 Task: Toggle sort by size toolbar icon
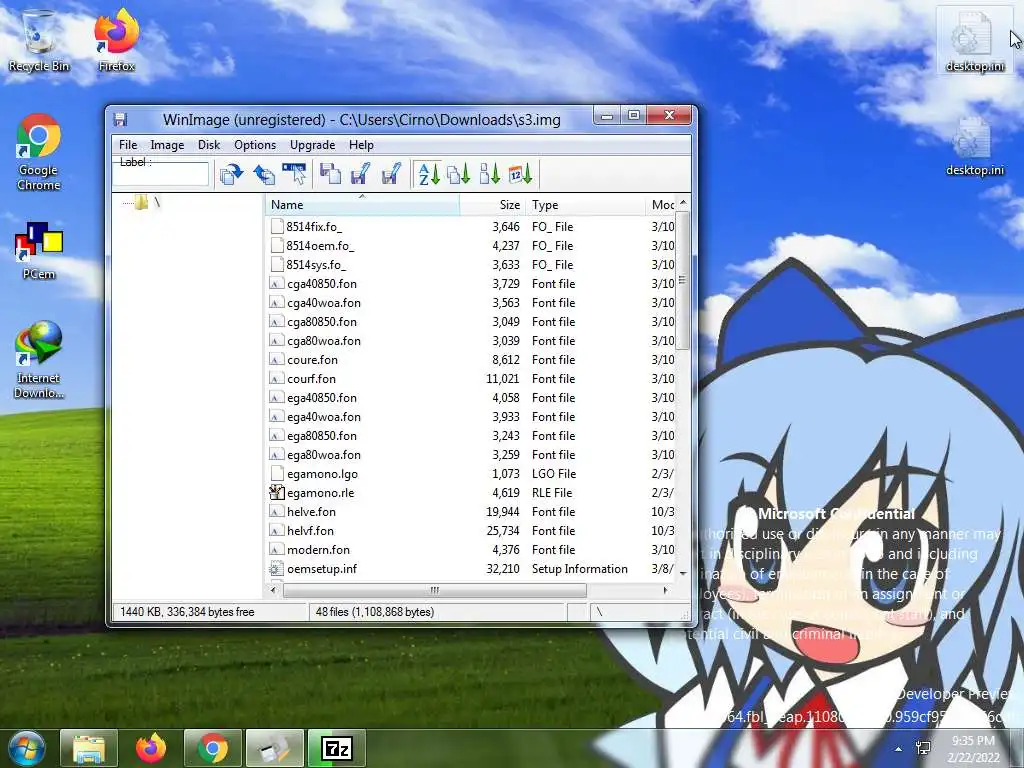[489, 174]
